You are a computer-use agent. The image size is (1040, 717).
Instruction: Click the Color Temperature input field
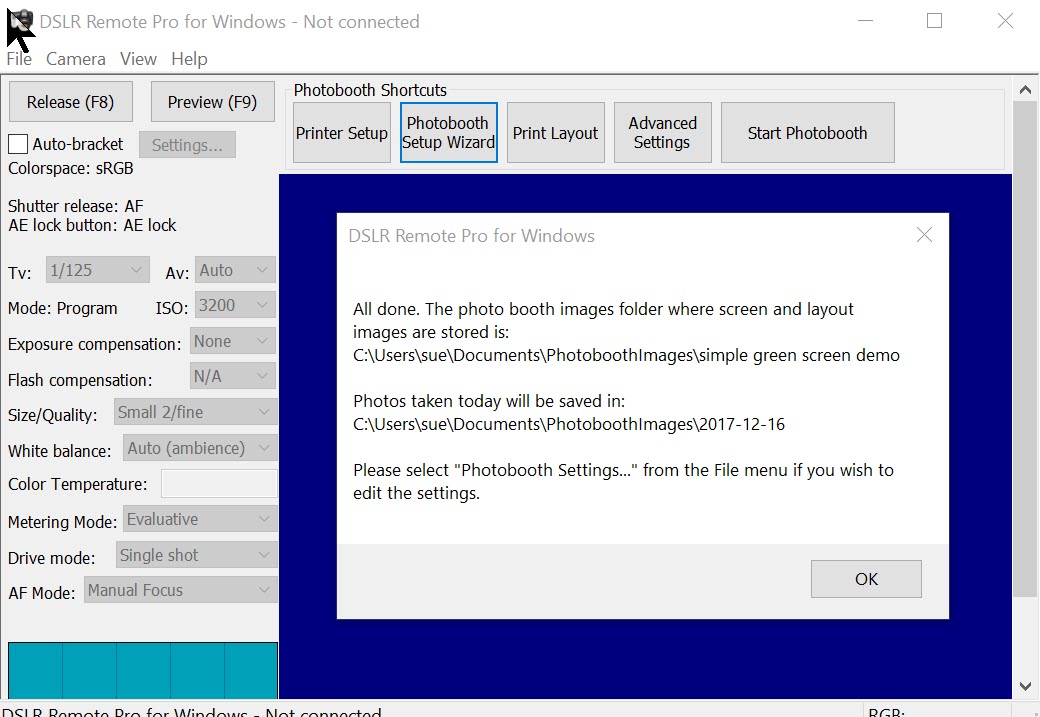pos(219,484)
